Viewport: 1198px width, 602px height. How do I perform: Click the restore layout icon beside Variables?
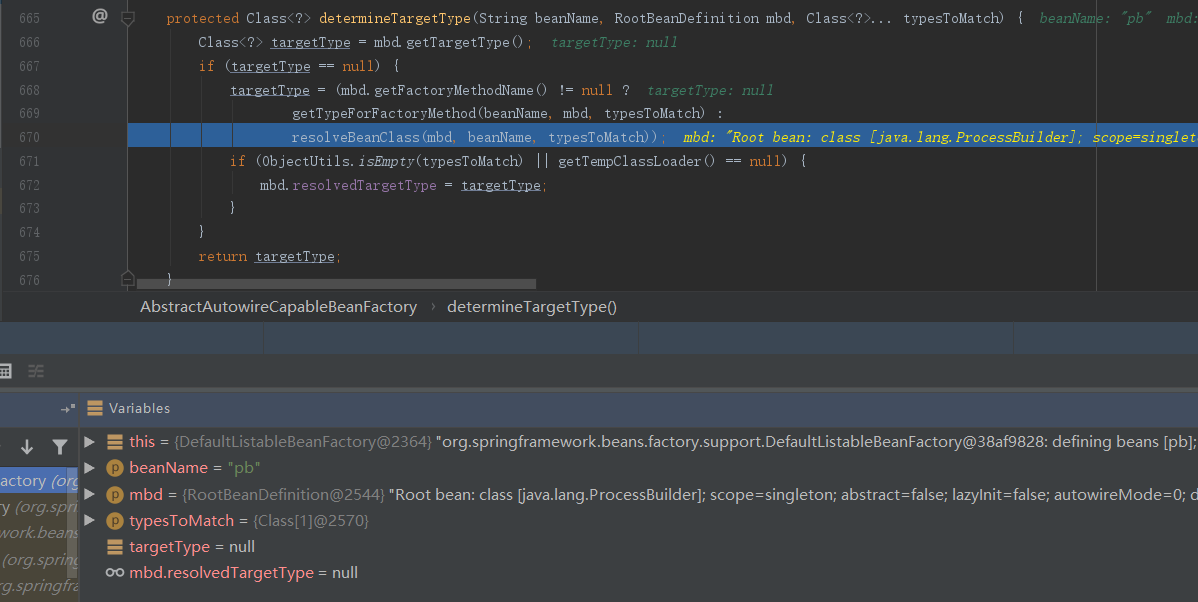click(x=67, y=408)
